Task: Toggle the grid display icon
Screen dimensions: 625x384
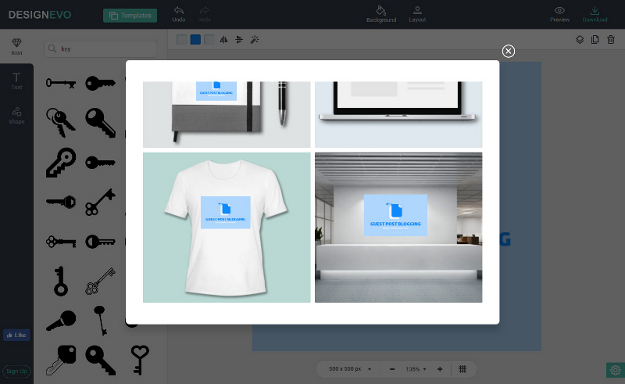Action: tap(462, 369)
